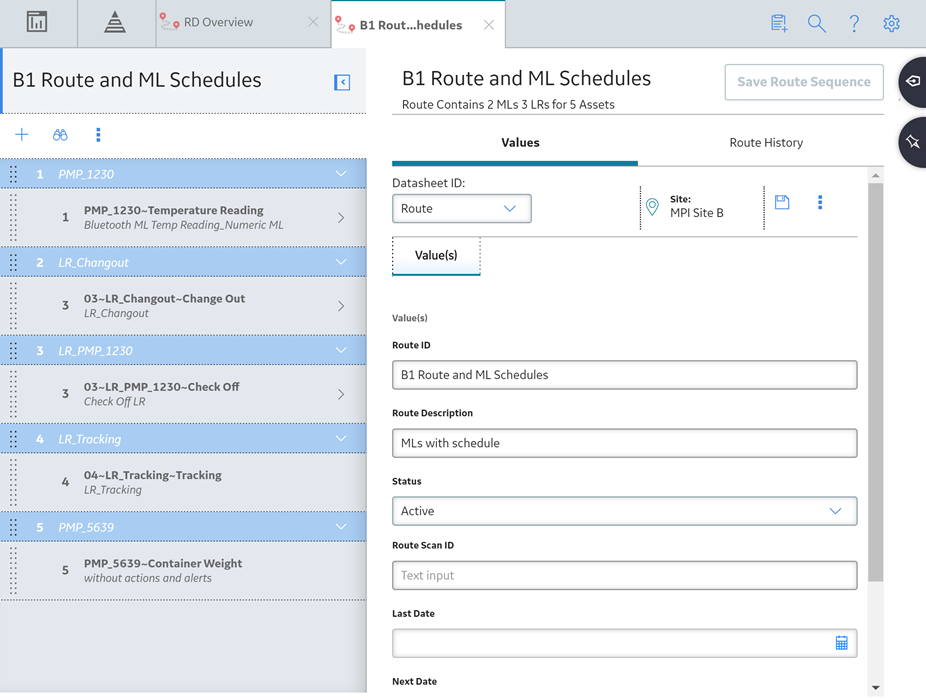Open the Datasheet ID Route dropdown
Viewport: 926px width, 700px height.
tap(462, 209)
